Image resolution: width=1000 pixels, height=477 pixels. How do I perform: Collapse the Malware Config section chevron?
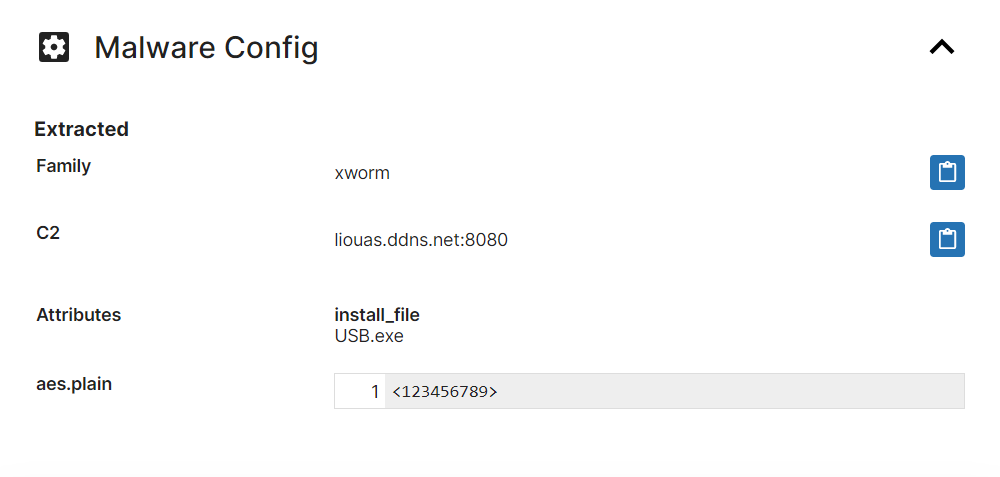click(x=942, y=47)
